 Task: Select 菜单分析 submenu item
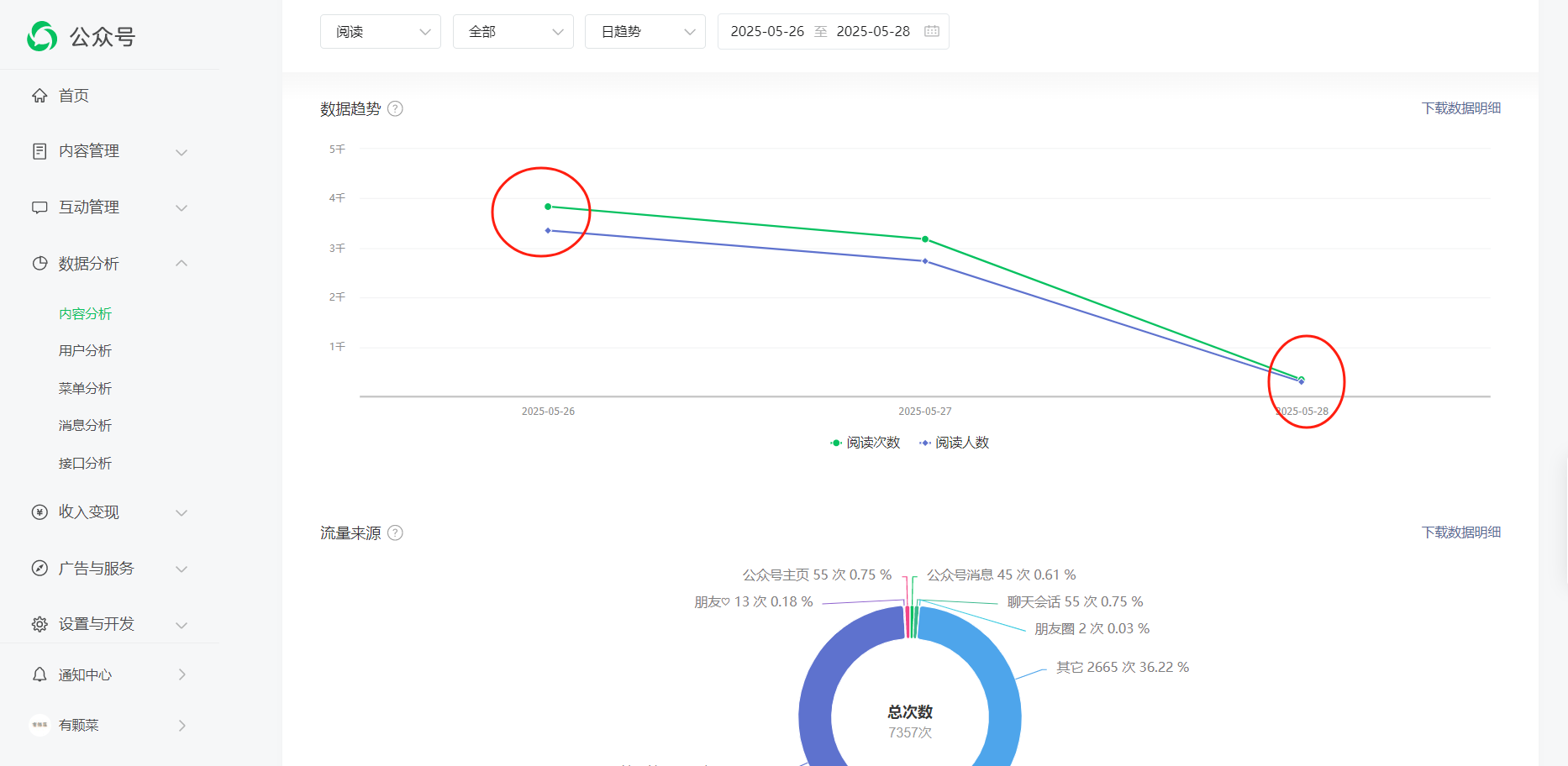pos(85,388)
